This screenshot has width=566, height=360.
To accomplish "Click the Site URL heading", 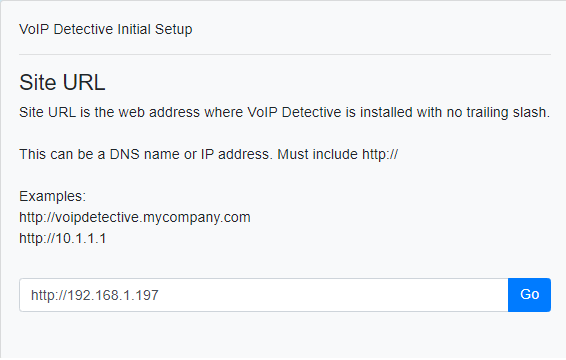I will [62, 82].
